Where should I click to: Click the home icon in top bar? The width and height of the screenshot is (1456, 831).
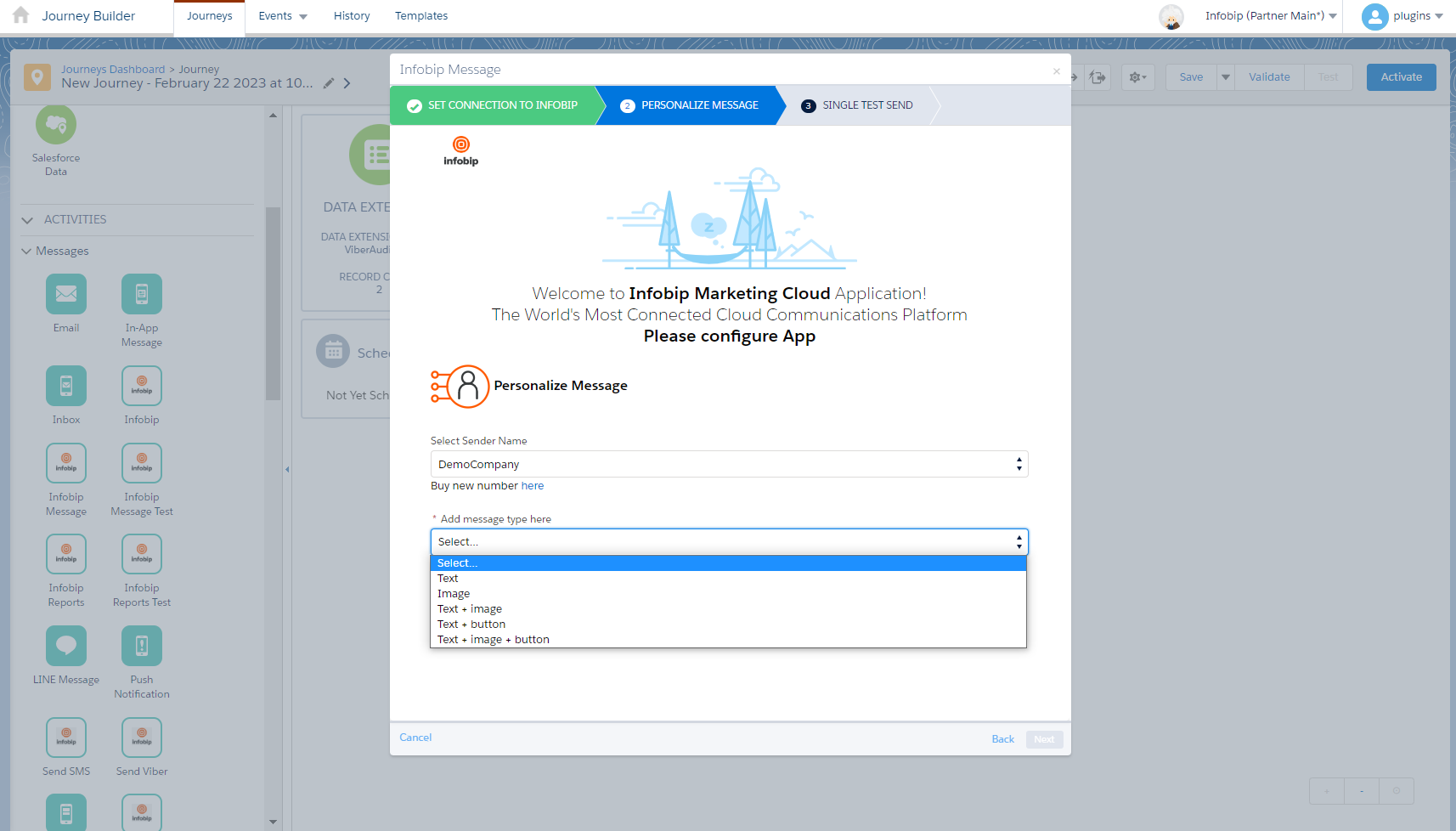coord(21,15)
